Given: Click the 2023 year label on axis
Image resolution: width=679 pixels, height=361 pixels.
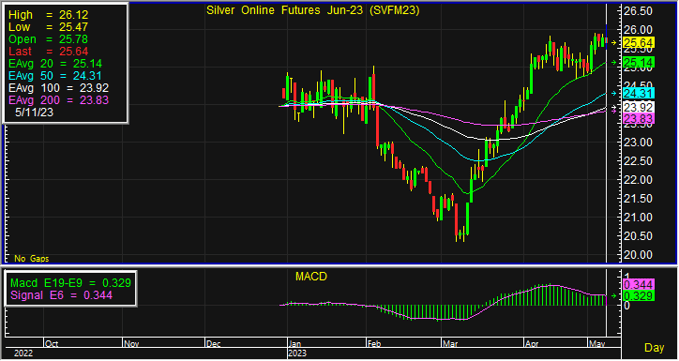Looking at the screenshot, I should 298,354.
